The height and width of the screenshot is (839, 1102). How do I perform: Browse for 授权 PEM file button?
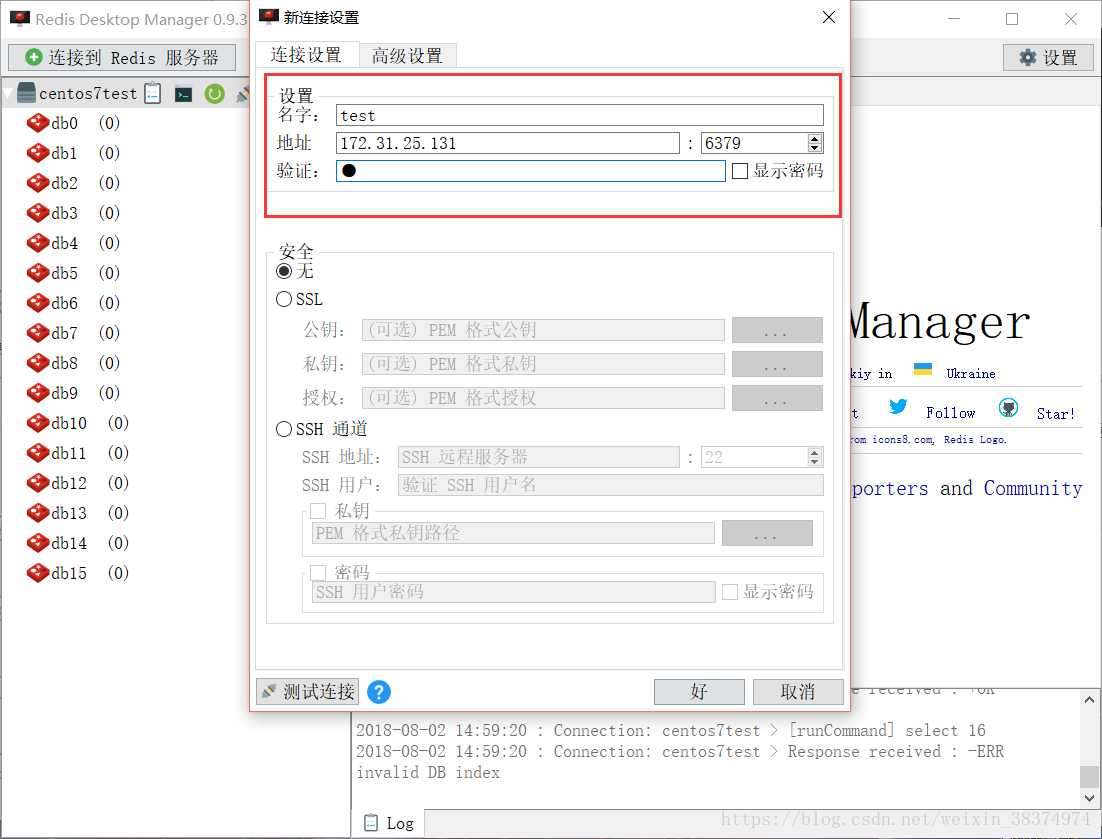(x=777, y=398)
